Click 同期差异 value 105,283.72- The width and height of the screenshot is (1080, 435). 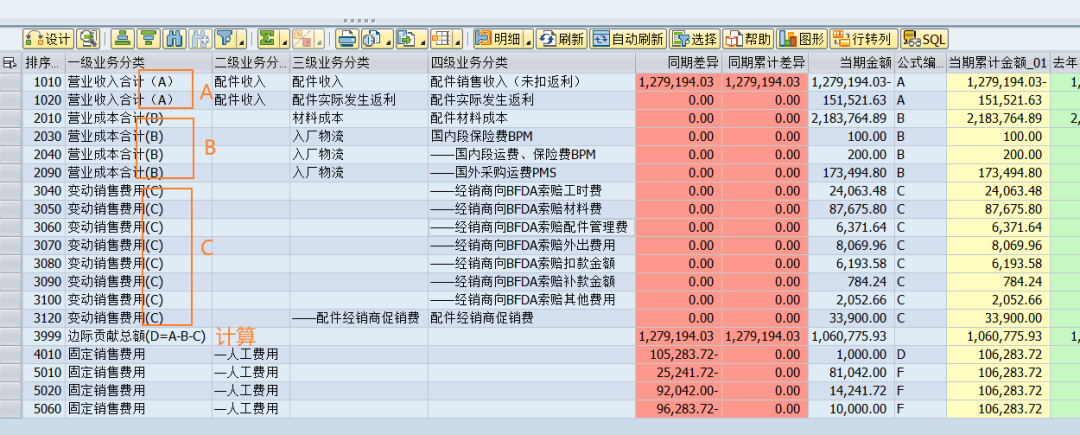[678, 354]
